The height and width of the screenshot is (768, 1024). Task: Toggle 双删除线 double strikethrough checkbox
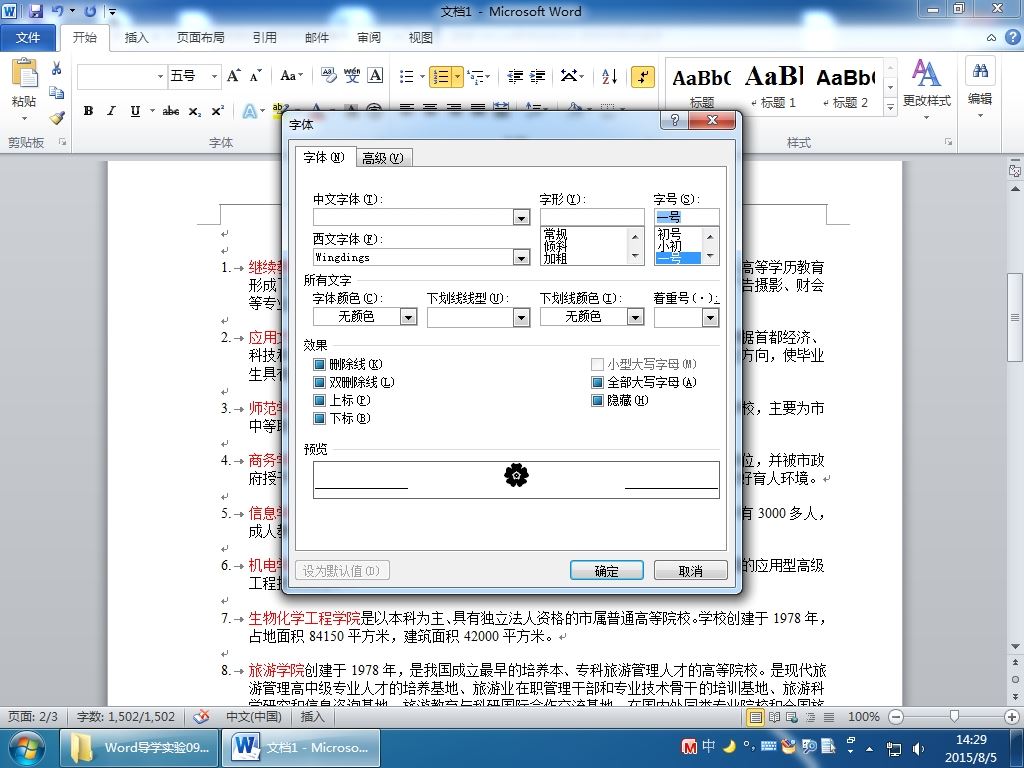tap(319, 383)
